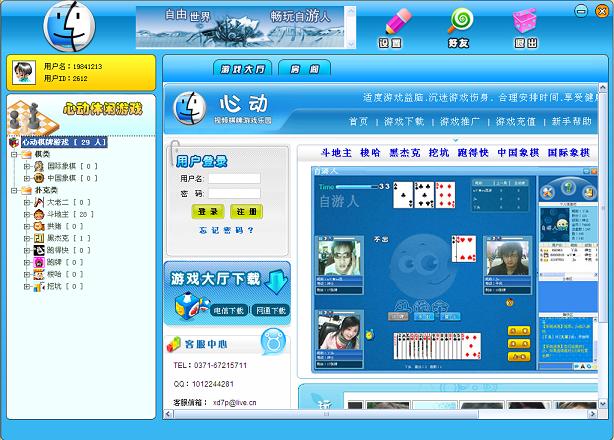
Task: Click the horizontal scrollbar right arrow
Action: (x=593, y=414)
